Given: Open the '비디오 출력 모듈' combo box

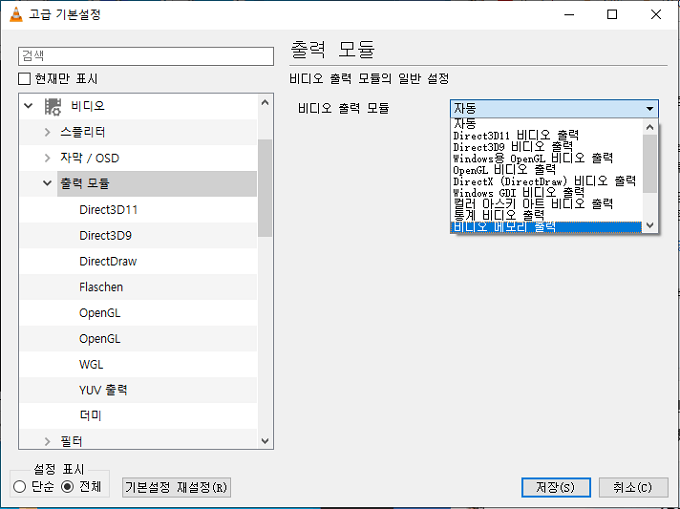Looking at the screenshot, I should pos(554,108).
